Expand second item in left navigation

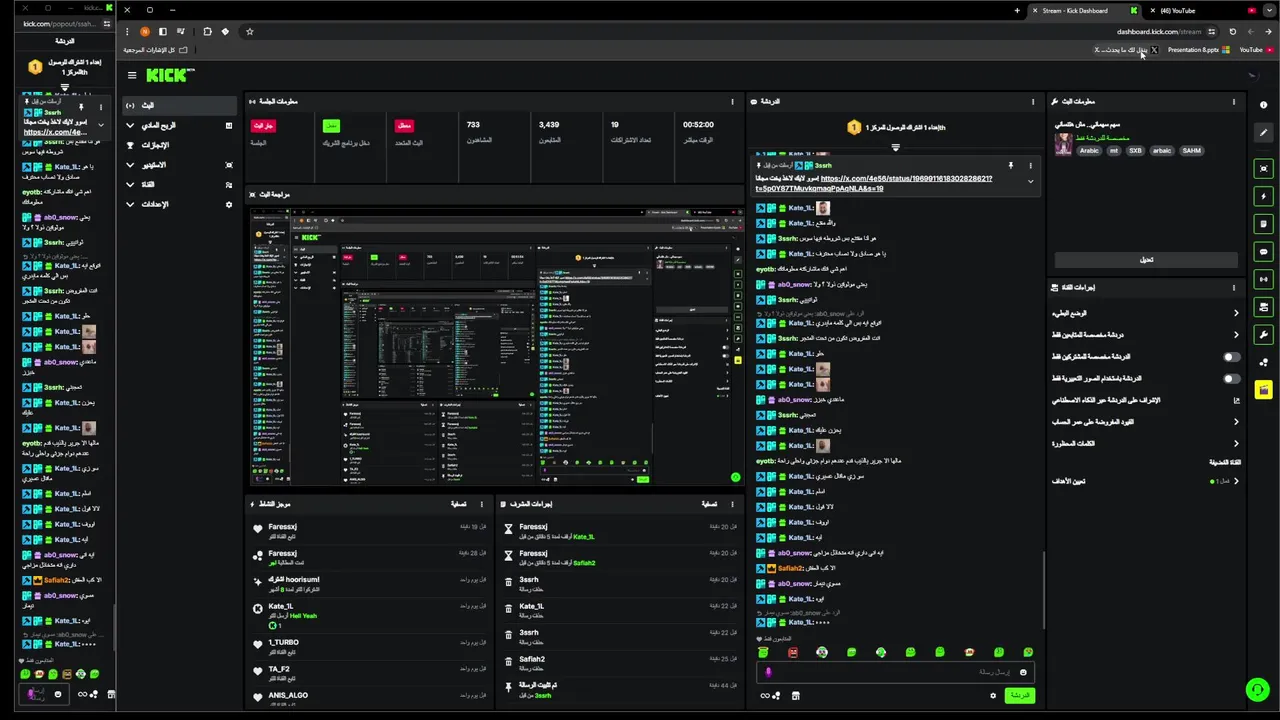(x=179, y=125)
